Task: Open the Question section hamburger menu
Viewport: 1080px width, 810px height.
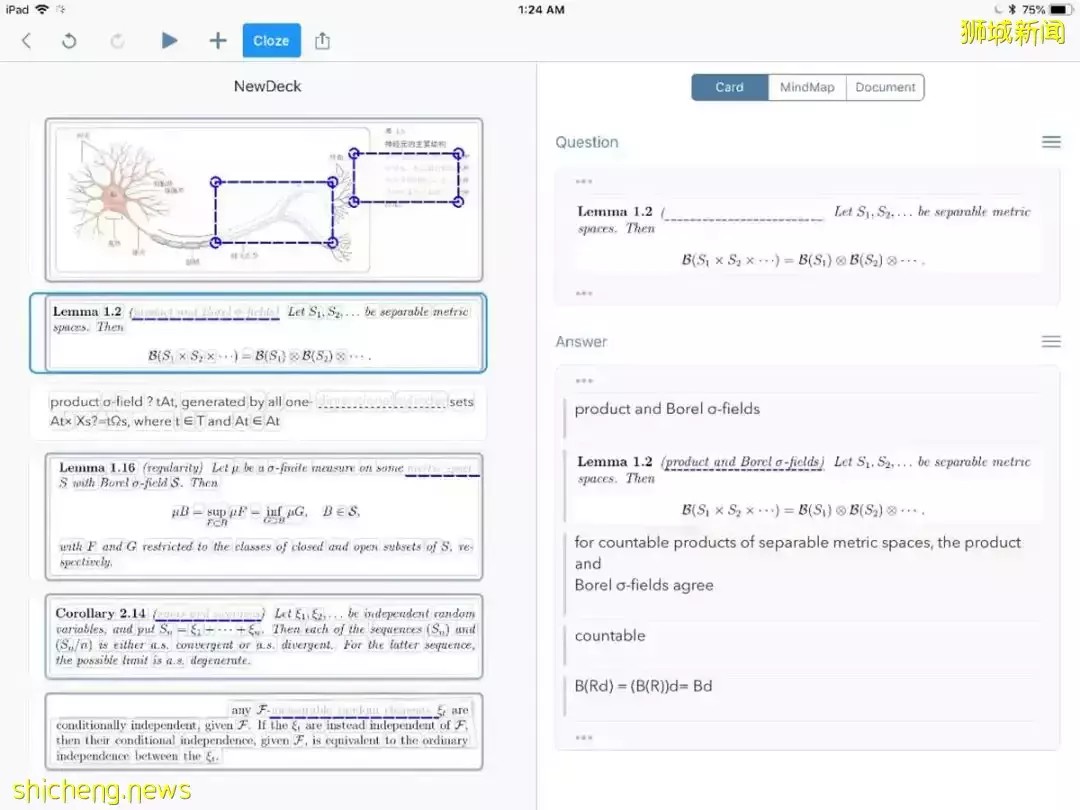Action: click(x=1051, y=142)
